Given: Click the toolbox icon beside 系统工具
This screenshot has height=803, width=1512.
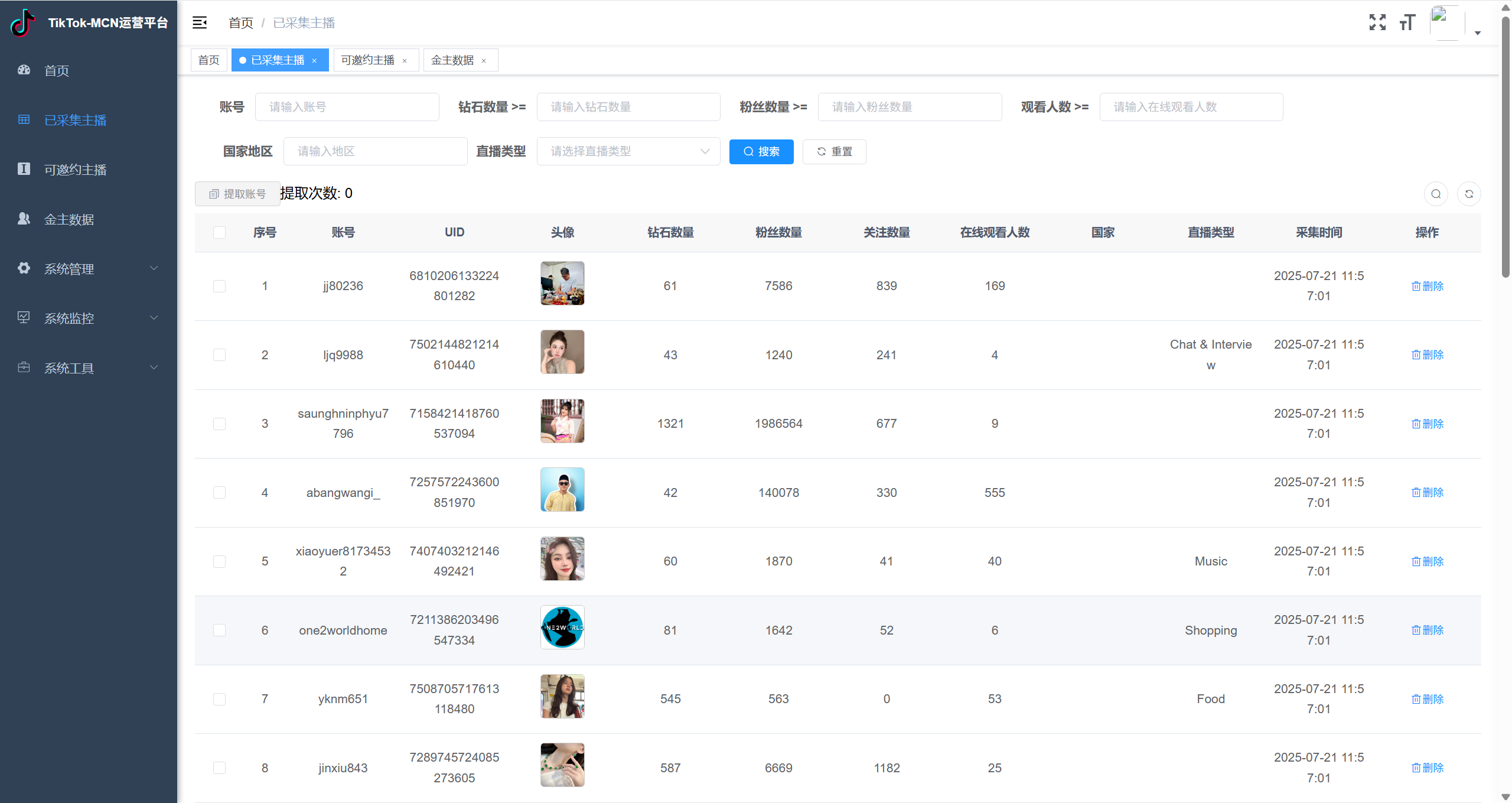Looking at the screenshot, I should click(24, 368).
